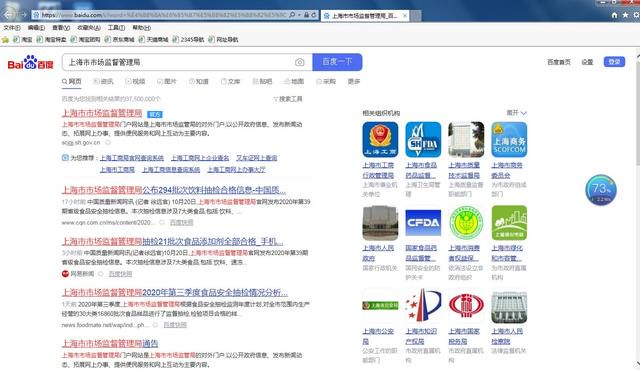Switch to the 文库 search tab
The height and width of the screenshot is (370, 640).
[x=231, y=82]
